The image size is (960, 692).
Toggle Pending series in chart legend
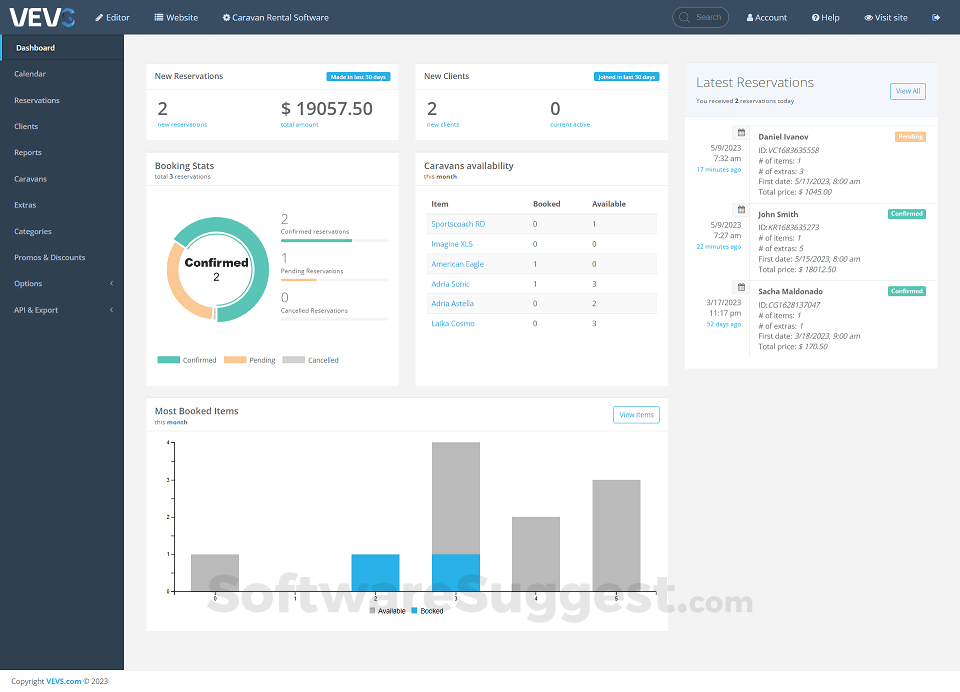click(x=249, y=360)
